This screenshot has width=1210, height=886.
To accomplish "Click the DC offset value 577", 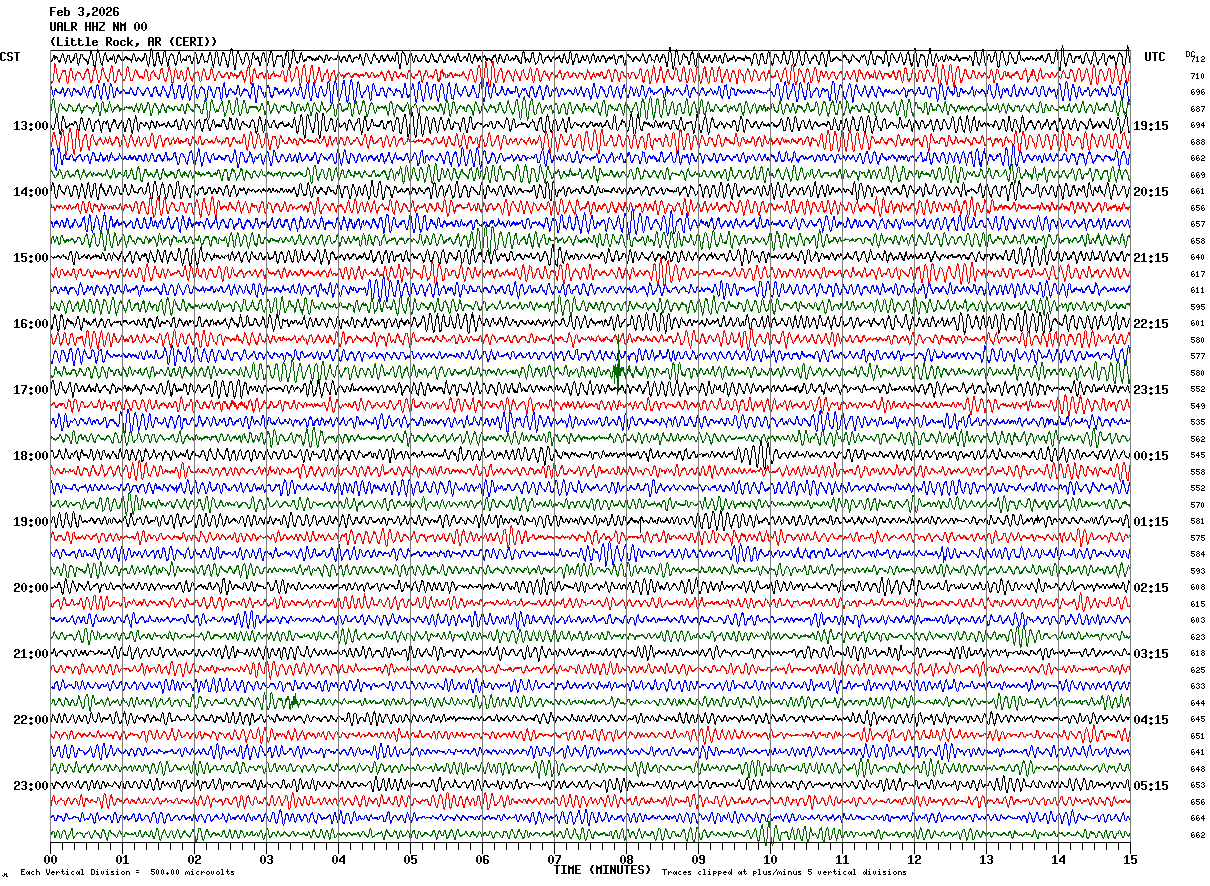I will pyautogui.click(x=1198, y=356).
